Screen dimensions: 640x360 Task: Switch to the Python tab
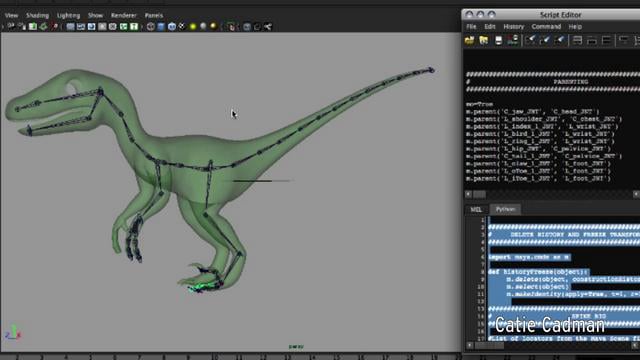[x=505, y=209]
